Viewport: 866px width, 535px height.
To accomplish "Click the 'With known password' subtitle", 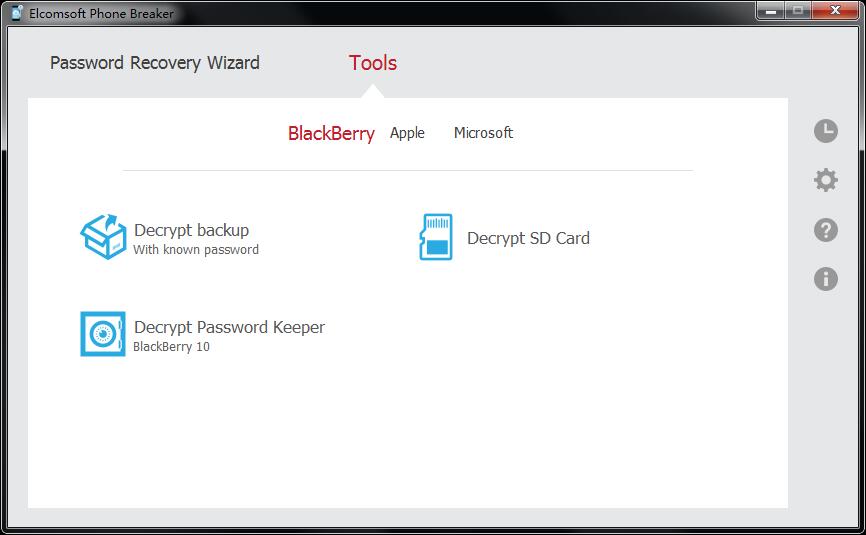I will tap(196, 250).
